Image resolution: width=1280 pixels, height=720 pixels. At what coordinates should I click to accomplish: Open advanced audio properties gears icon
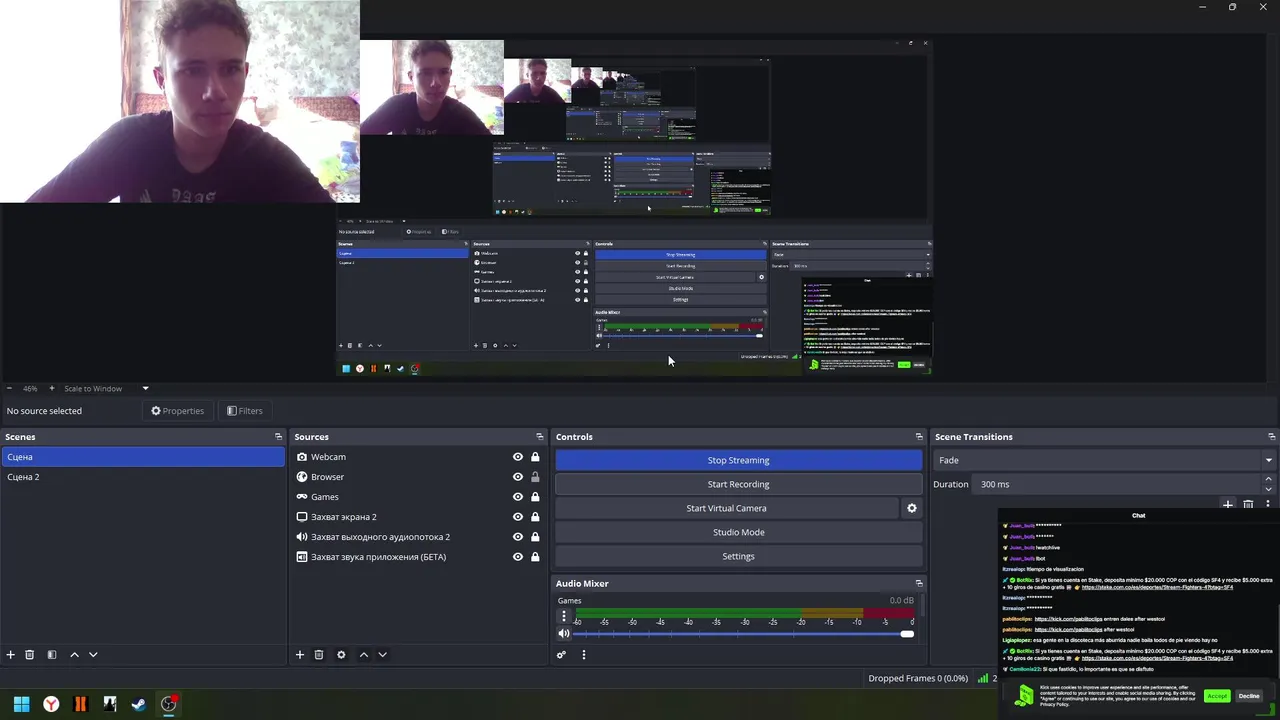click(x=561, y=655)
